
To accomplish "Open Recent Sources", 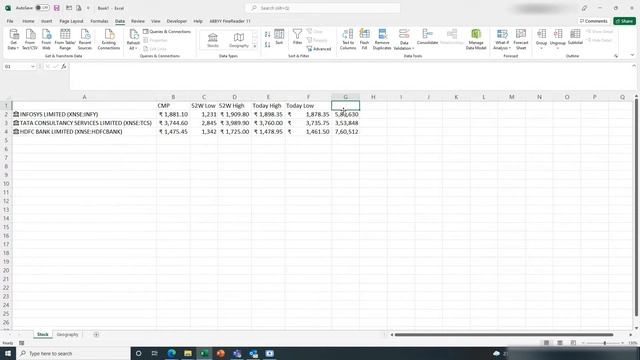I will pyautogui.click(x=85, y=40).
